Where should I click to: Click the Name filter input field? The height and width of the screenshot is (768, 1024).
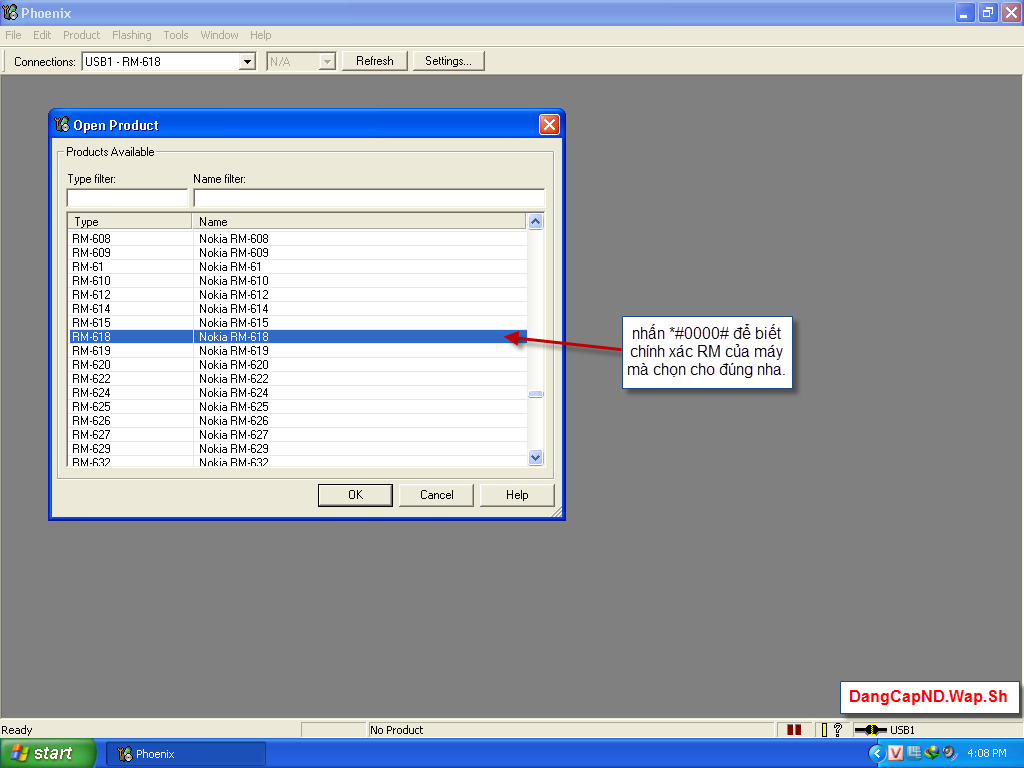tap(369, 198)
